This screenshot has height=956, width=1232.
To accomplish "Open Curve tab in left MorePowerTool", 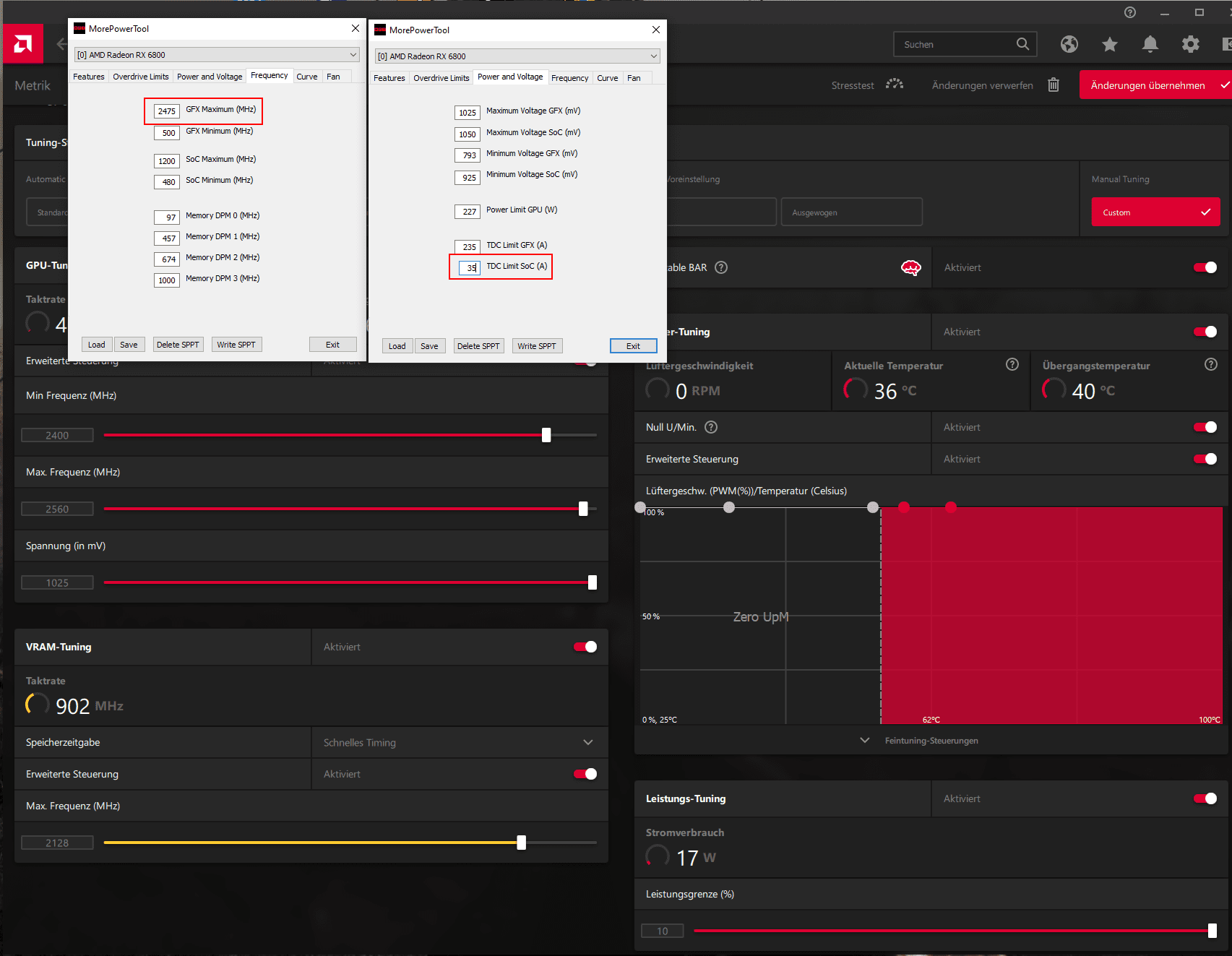I will pyautogui.click(x=307, y=77).
